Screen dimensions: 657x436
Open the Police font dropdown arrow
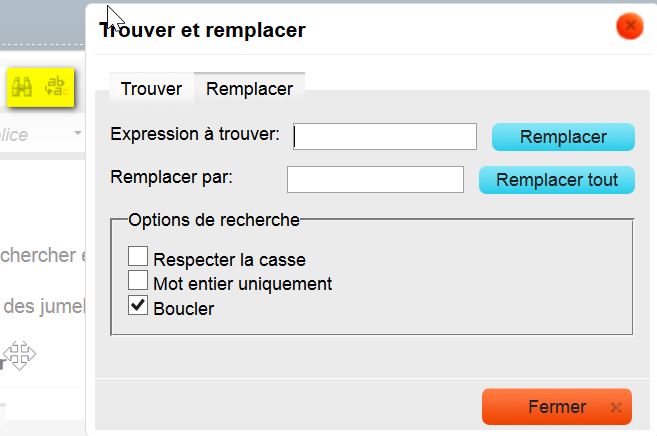[x=77, y=133]
